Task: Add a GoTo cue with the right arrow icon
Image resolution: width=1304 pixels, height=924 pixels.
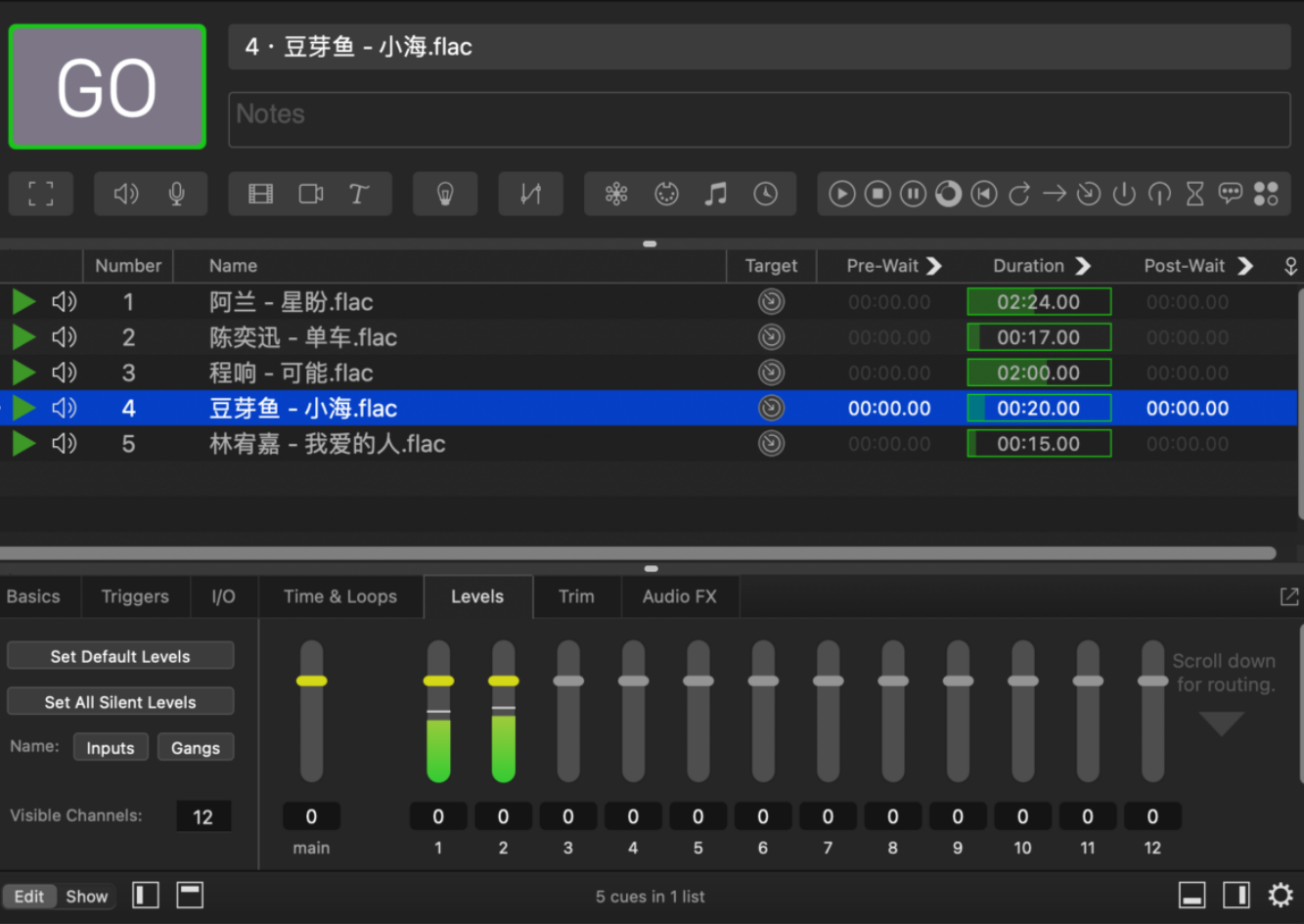Action: (x=1055, y=194)
